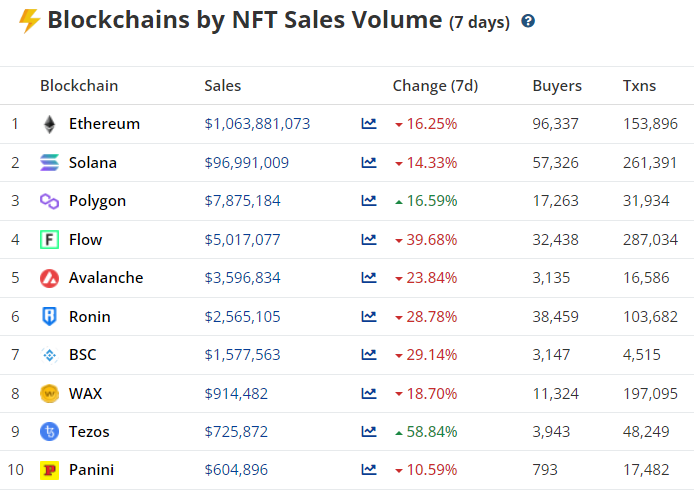The image size is (694, 491).
Task: Open the Ethereum blockchain link
Action: pyautogui.click(x=104, y=124)
